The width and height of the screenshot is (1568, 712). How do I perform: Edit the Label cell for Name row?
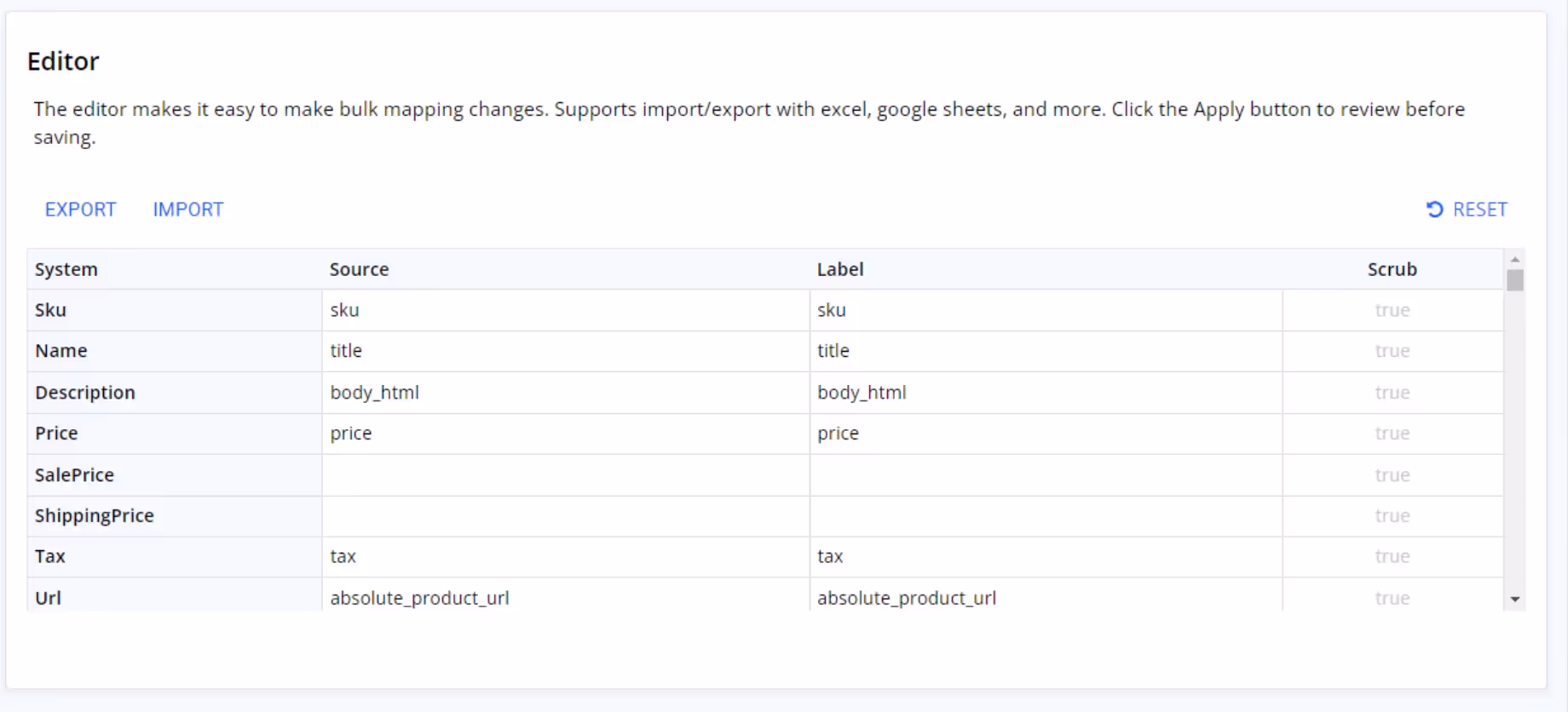click(x=1045, y=351)
